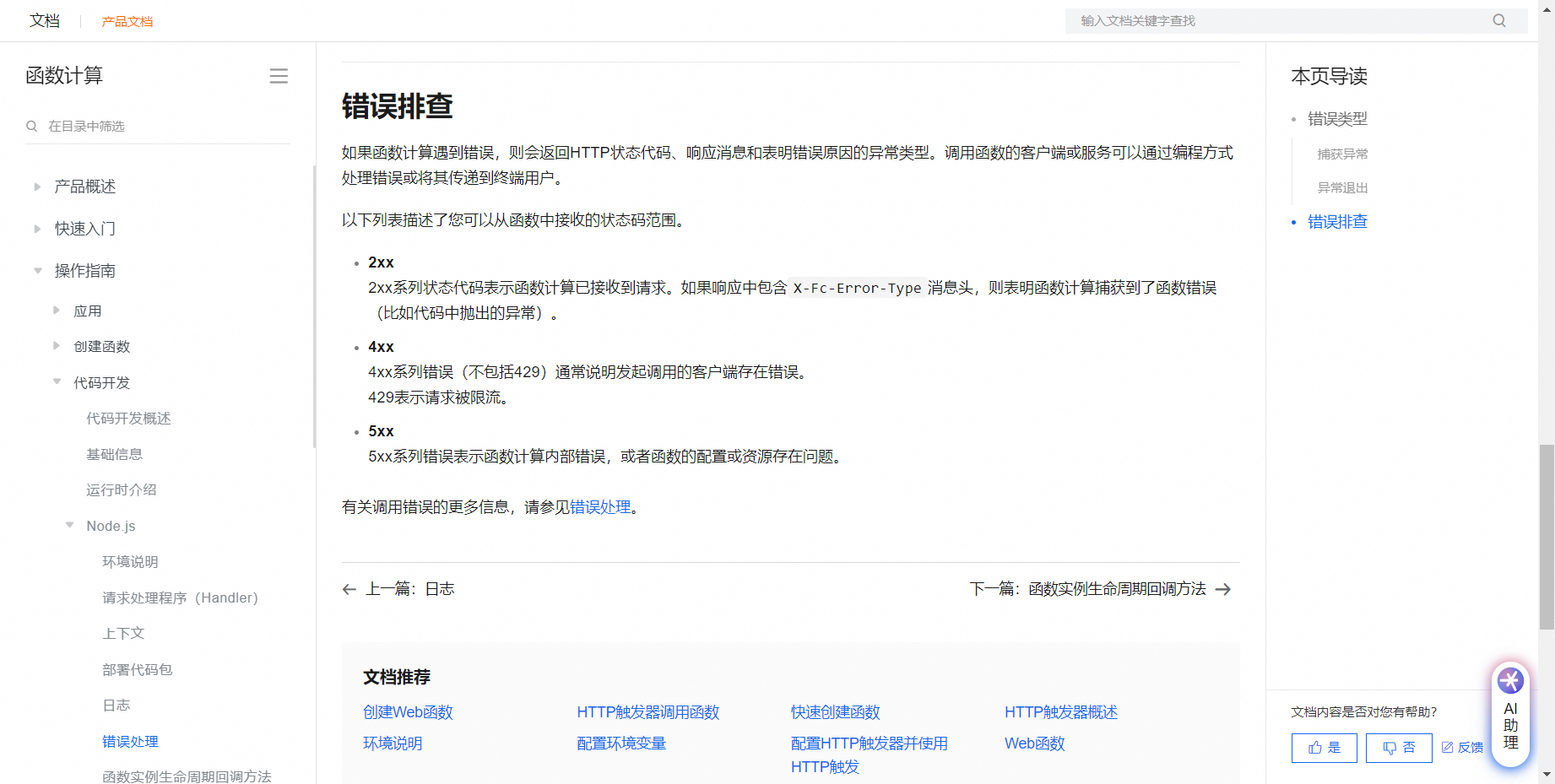Image resolution: width=1555 pixels, height=784 pixels.
Task: Focus the 在目录中筛选 filter field
Action: click(x=157, y=126)
